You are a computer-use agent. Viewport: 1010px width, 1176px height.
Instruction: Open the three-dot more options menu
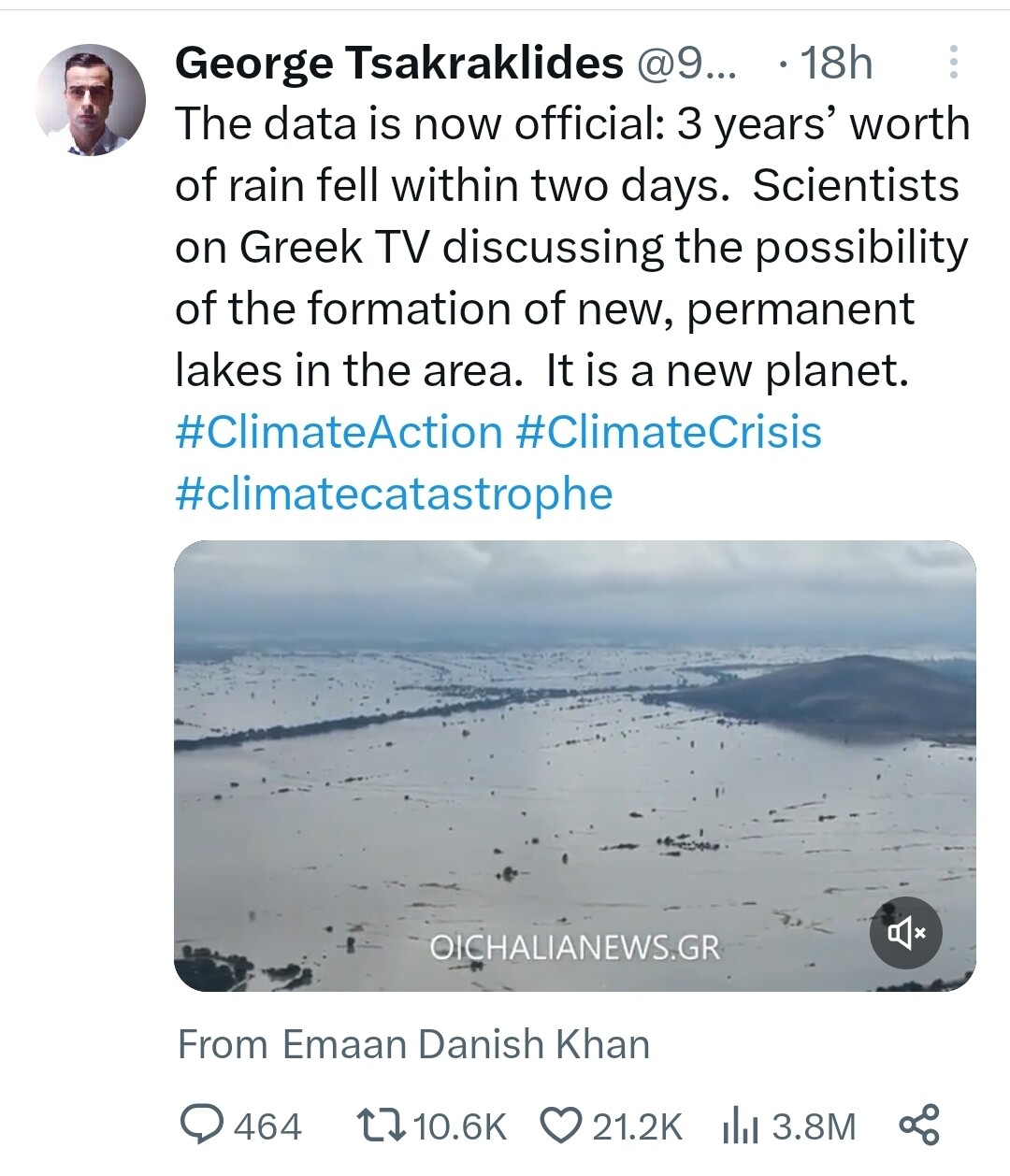(x=953, y=62)
